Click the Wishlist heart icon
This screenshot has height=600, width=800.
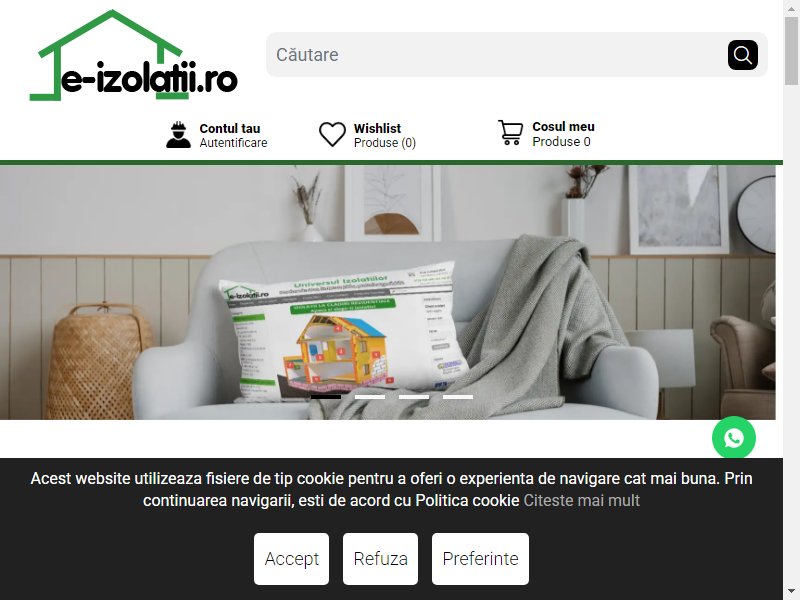332,135
